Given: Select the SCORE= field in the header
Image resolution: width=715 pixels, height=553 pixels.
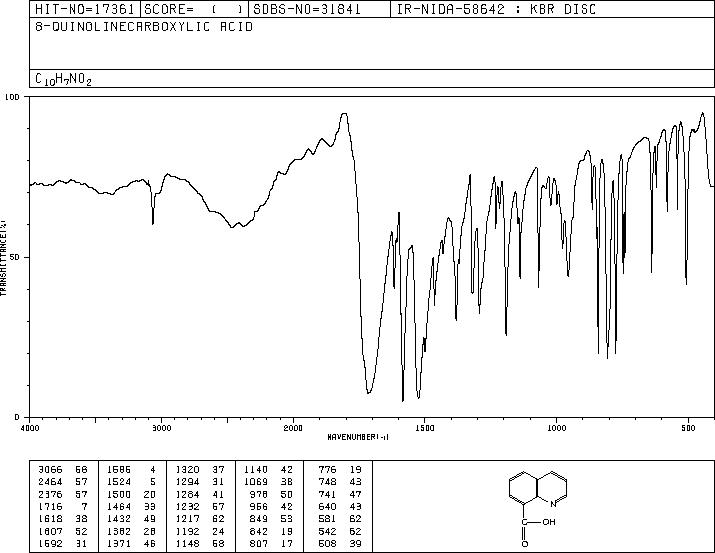Looking at the screenshot, I should click(x=194, y=9).
